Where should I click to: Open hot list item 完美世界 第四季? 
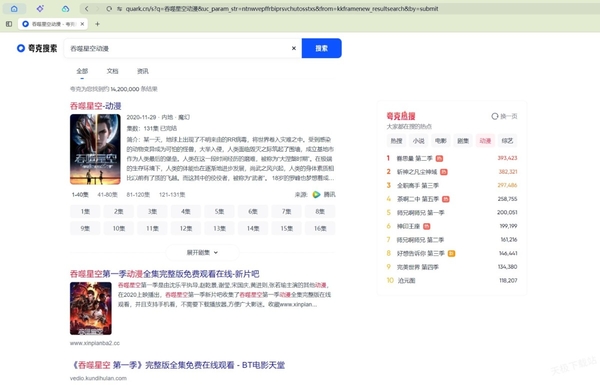point(418,267)
